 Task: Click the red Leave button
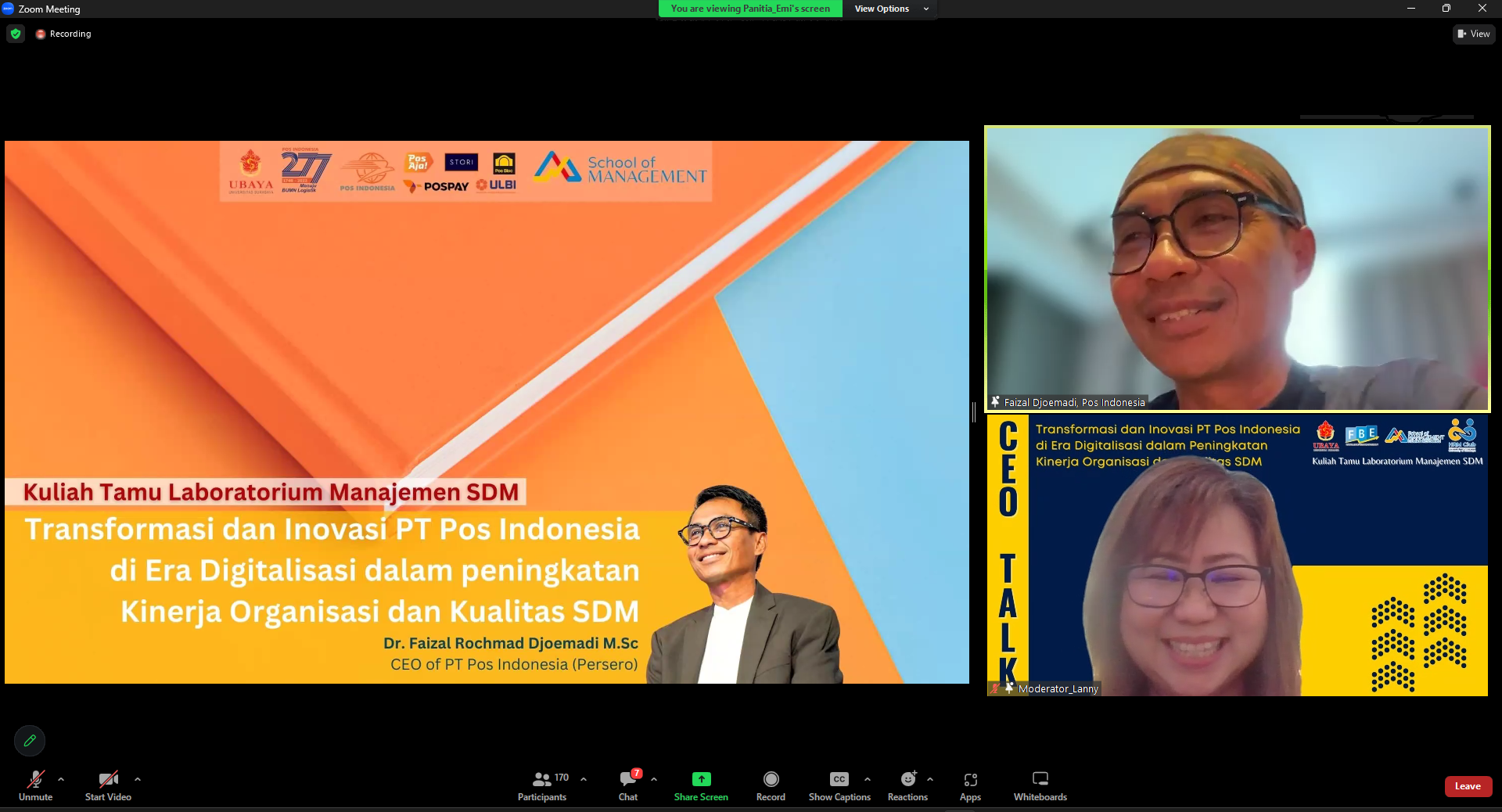[1468, 787]
